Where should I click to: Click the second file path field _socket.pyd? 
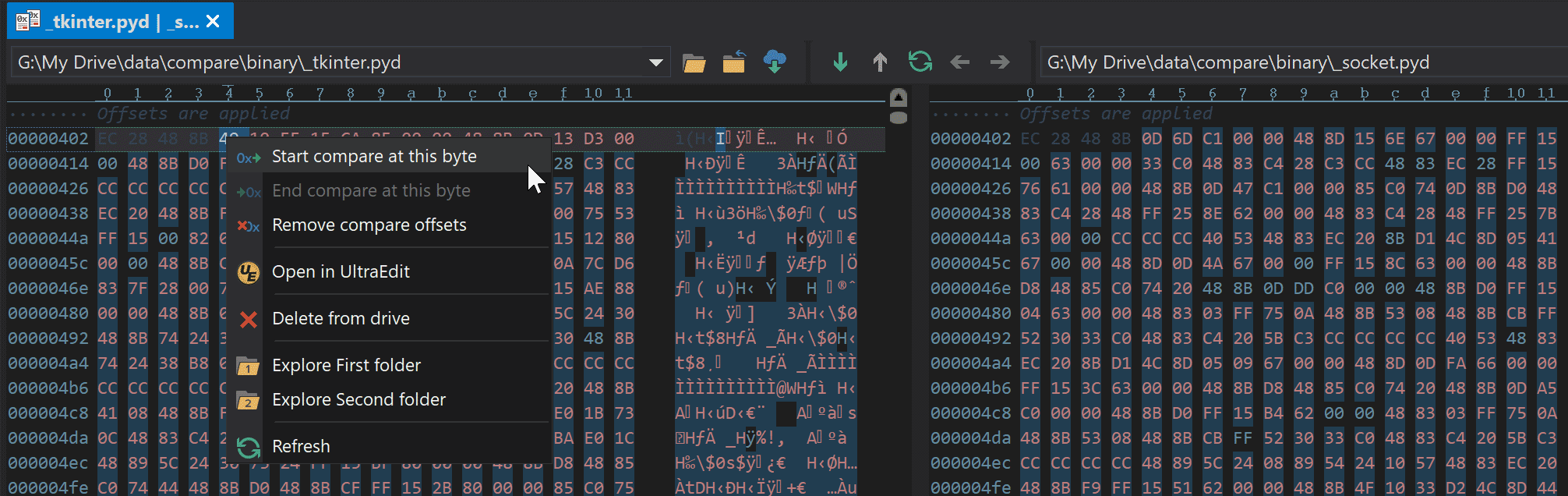[x=1303, y=62]
